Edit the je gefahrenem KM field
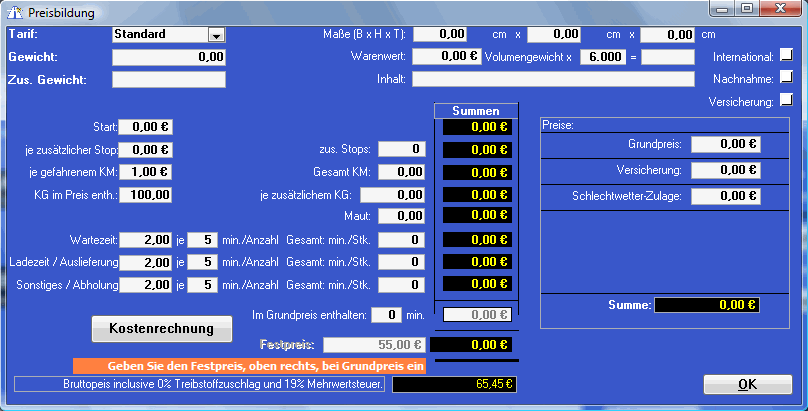Viewport: 808px width, 411px height. (x=146, y=172)
